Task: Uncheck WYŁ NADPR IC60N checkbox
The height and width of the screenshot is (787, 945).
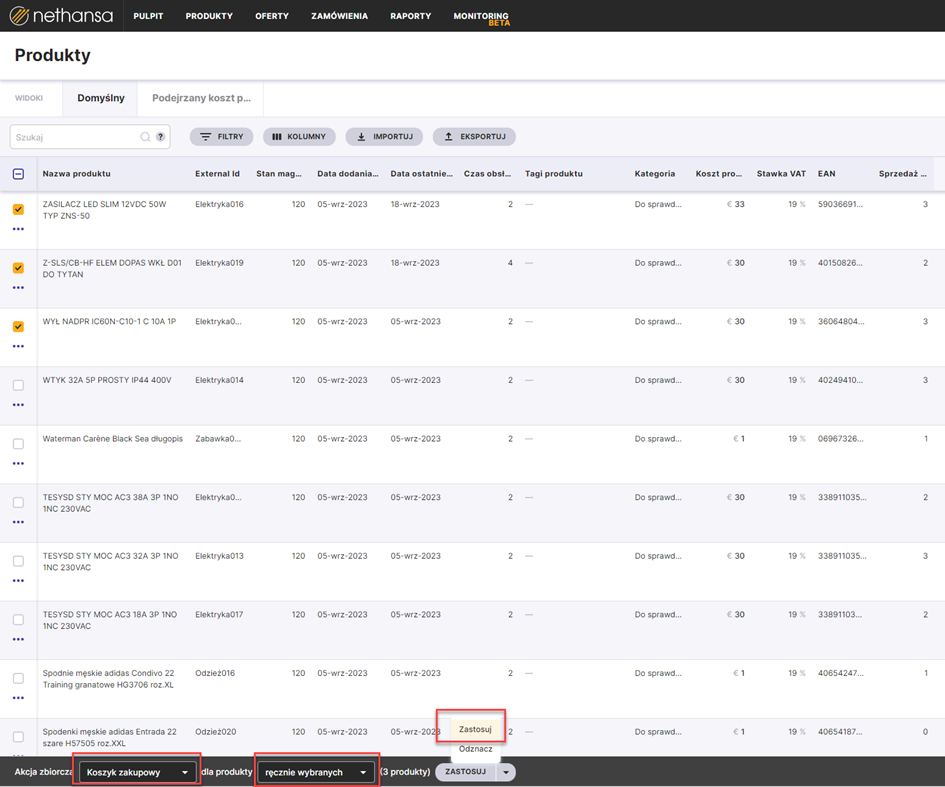Action: (x=19, y=327)
